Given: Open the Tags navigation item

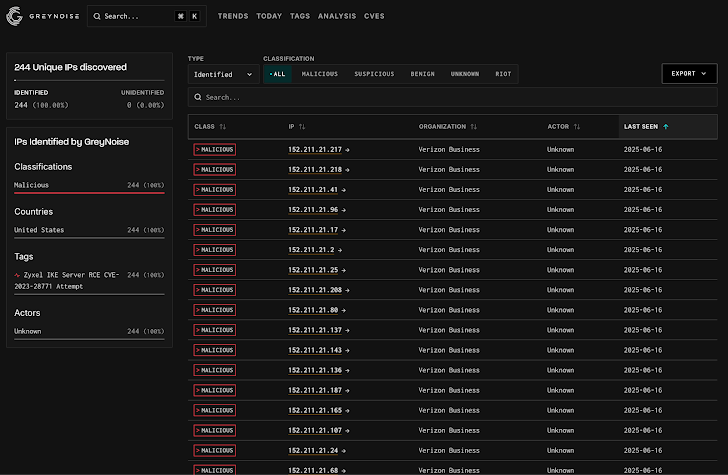Looking at the screenshot, I should [x=300, y=16].
